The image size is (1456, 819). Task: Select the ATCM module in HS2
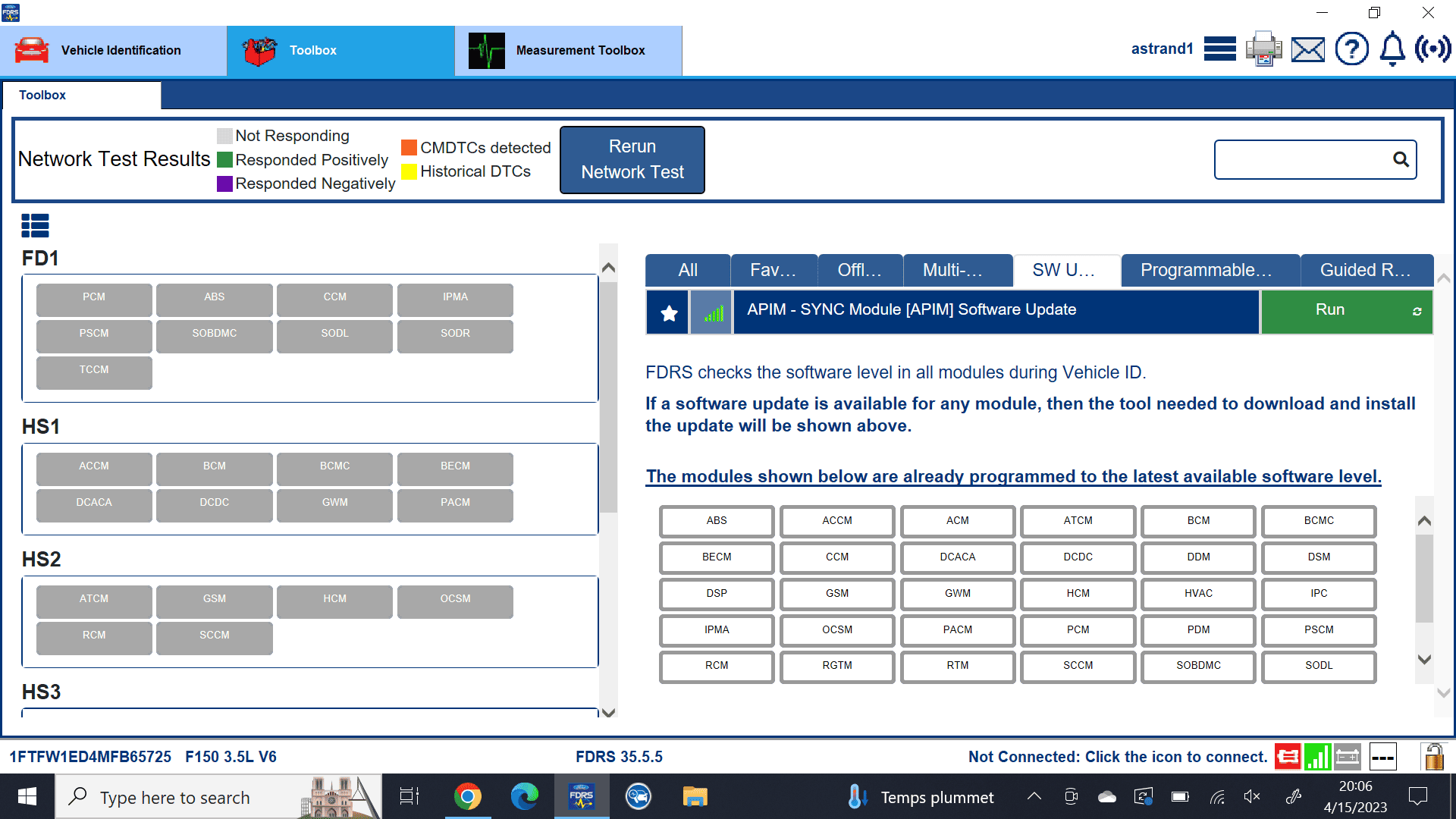(94, 601)
